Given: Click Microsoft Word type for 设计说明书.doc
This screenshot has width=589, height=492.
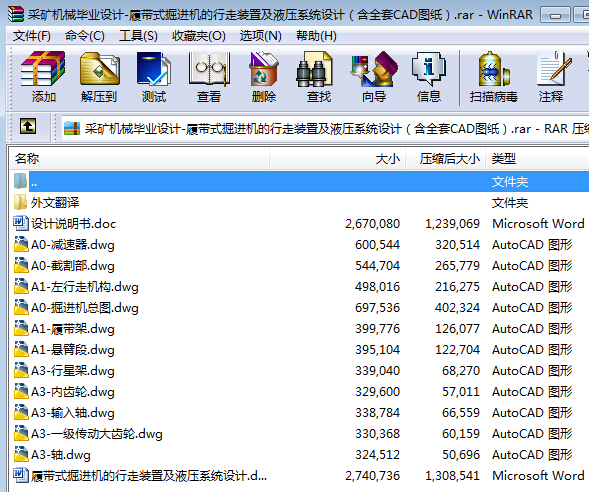Looking at the screenshot, I should pos(538,223).
